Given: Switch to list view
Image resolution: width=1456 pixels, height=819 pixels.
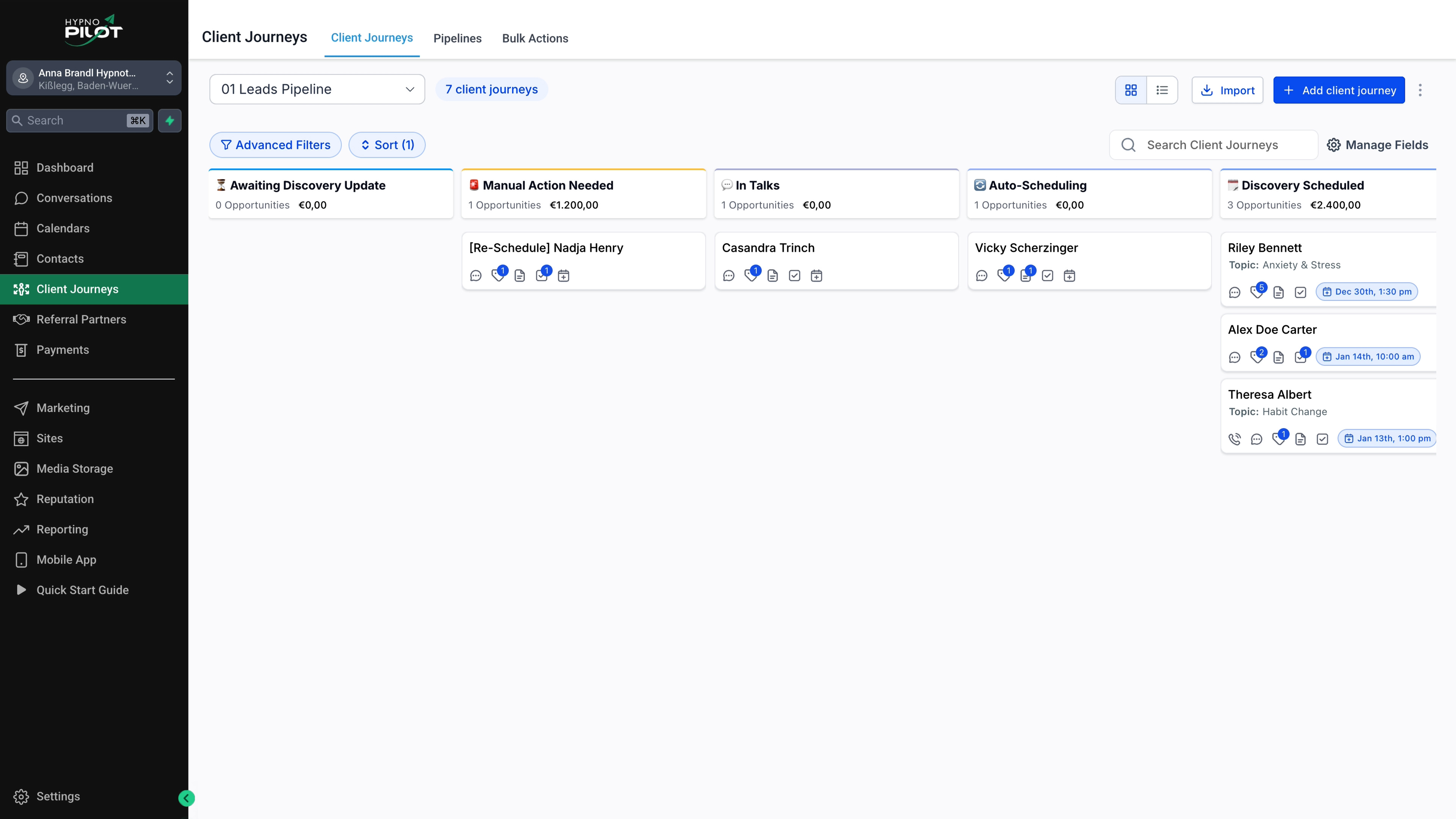Looking at the screenshot, I should coord(1162,91).
